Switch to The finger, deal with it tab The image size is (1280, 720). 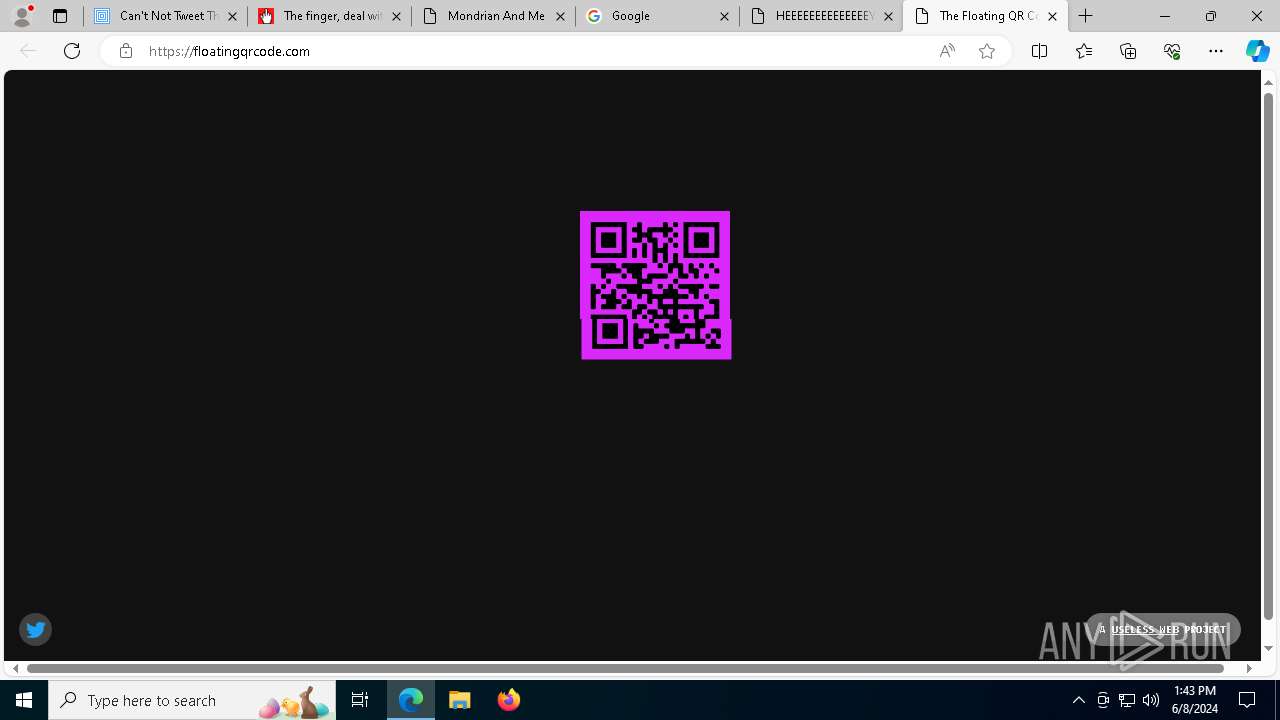click(x=329, y=16)
